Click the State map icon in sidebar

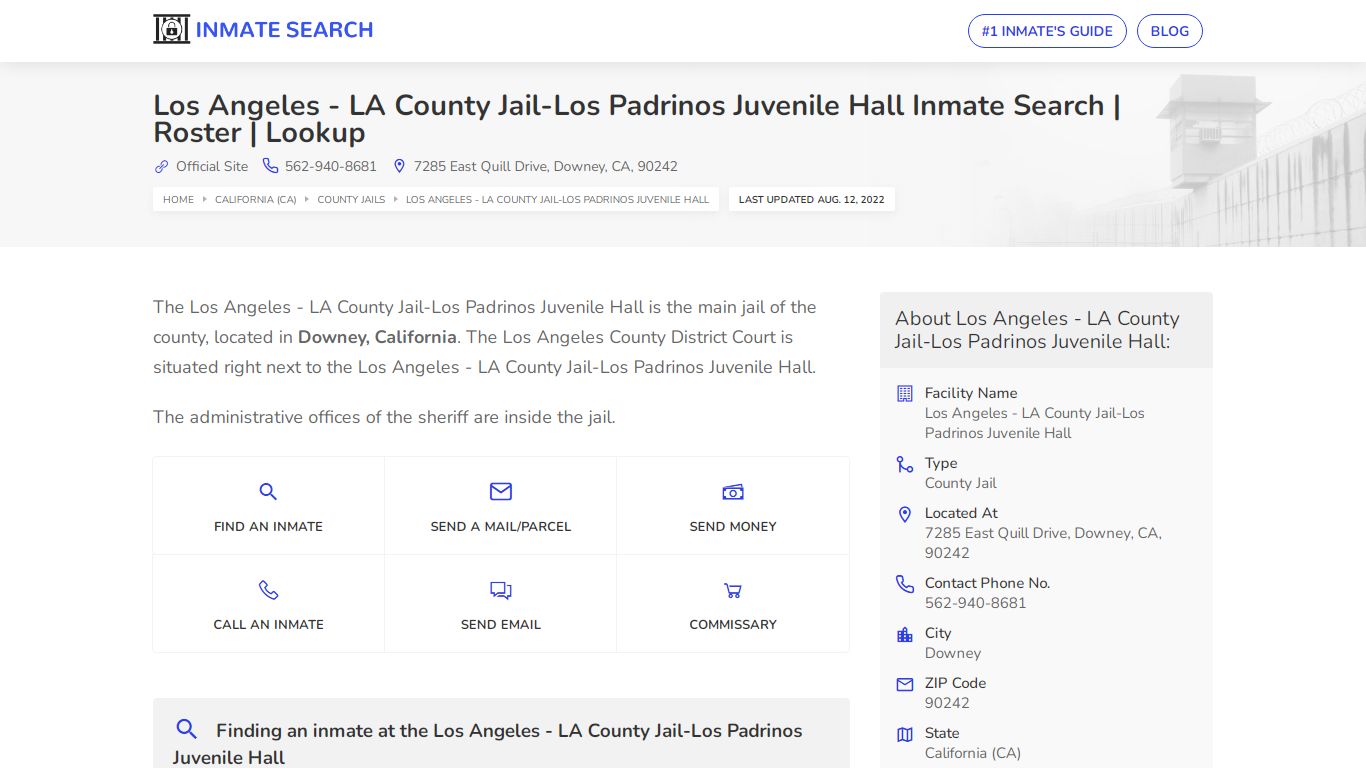click(905, 734)
